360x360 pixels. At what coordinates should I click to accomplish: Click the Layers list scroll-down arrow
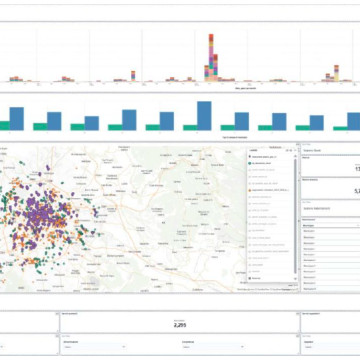pos(295,279)
